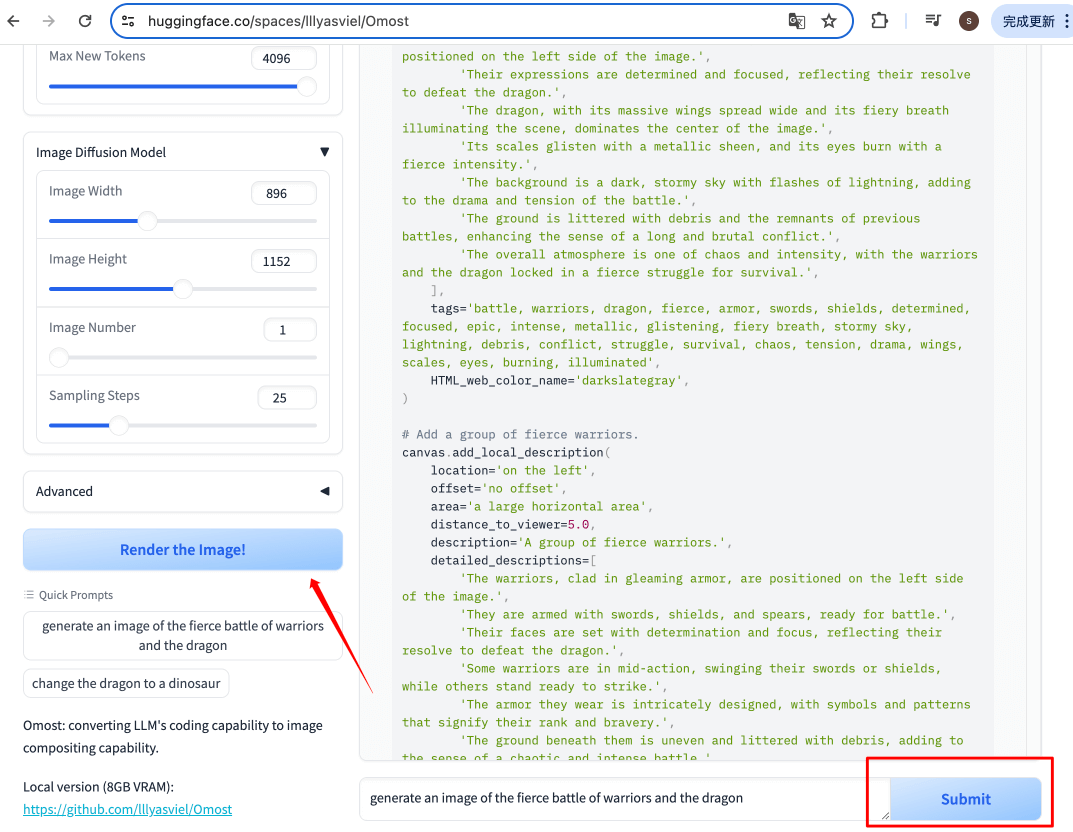Choose 'change the dragon to a dinosaur' prompt
This screenshot has width=1073, height=832.
pyautogui.click(x=127, y=684)
